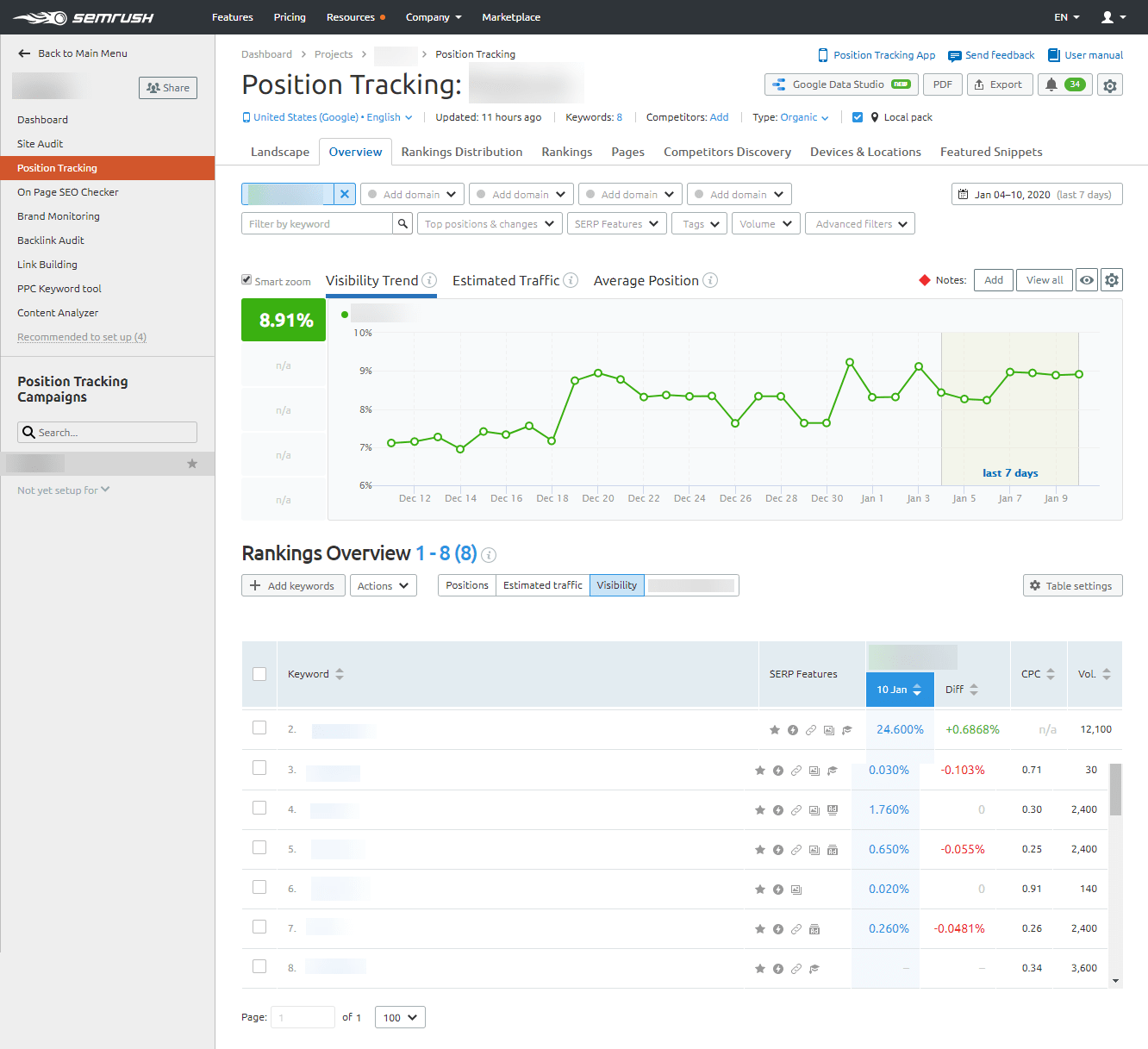Open the link icon for the row 4 keyword

pyautogui.click(x=795, y=809)
